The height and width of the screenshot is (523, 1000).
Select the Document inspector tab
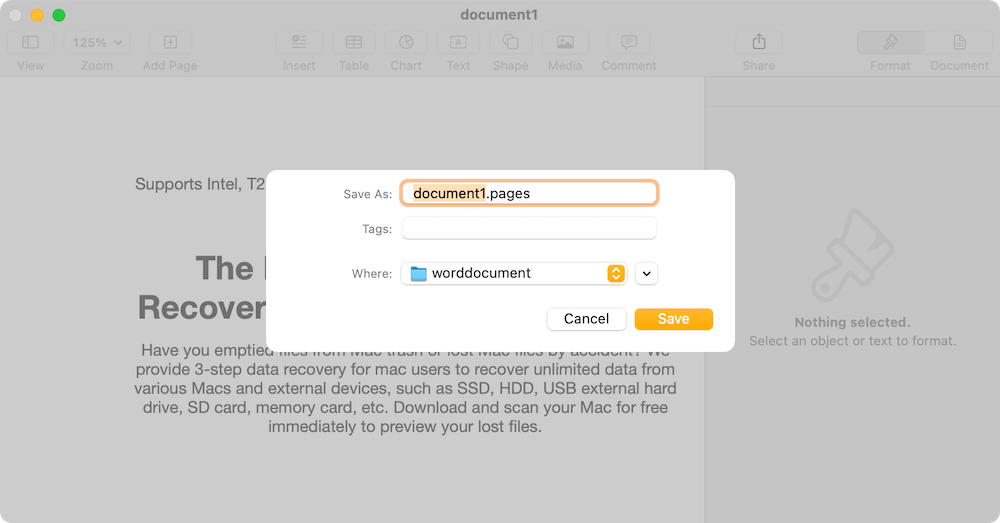pos(959,43)
